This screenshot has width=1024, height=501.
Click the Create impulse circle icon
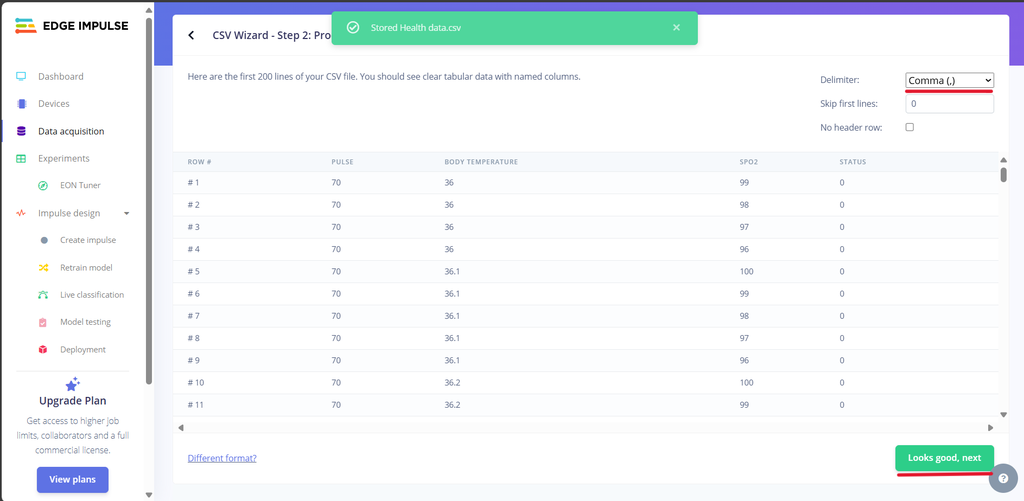tap(44, 240)
